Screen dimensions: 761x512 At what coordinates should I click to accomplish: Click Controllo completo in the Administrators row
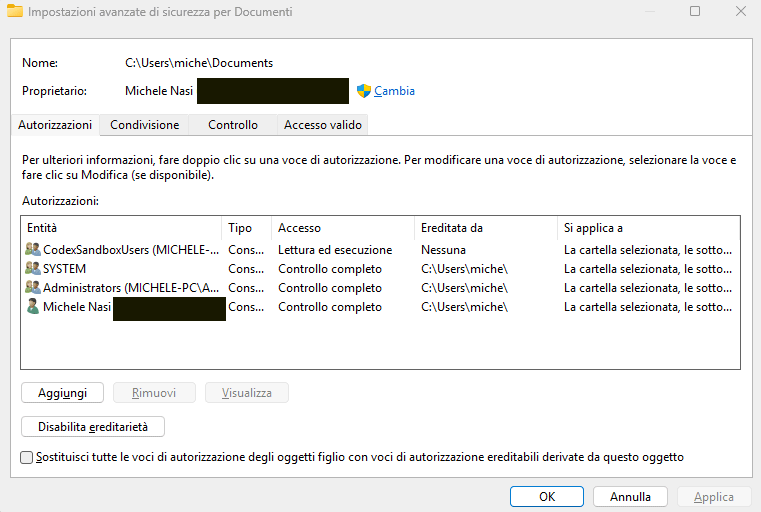tap(330, 287)
